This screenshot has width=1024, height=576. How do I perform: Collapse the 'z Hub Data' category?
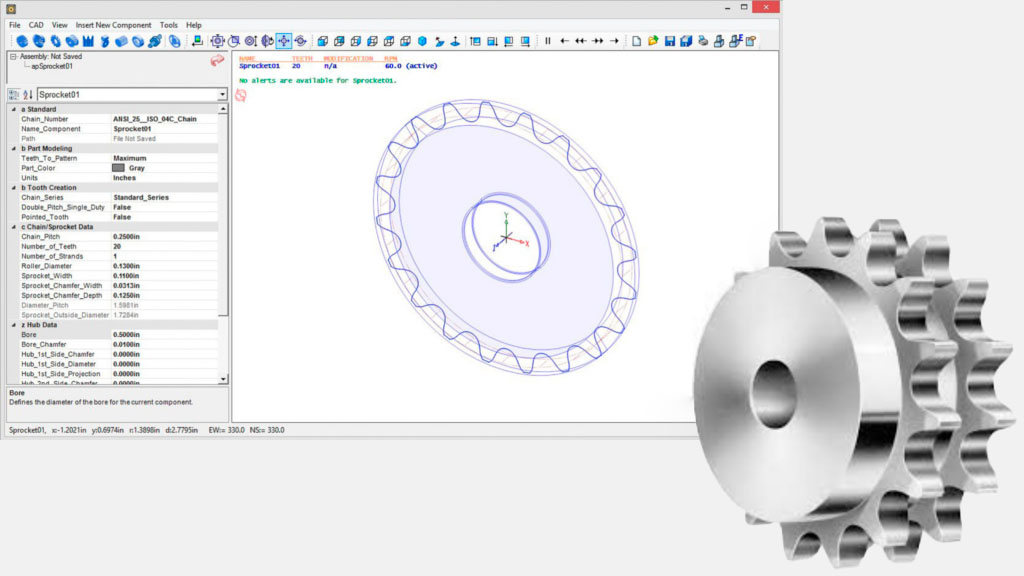(x=13, y=325)
